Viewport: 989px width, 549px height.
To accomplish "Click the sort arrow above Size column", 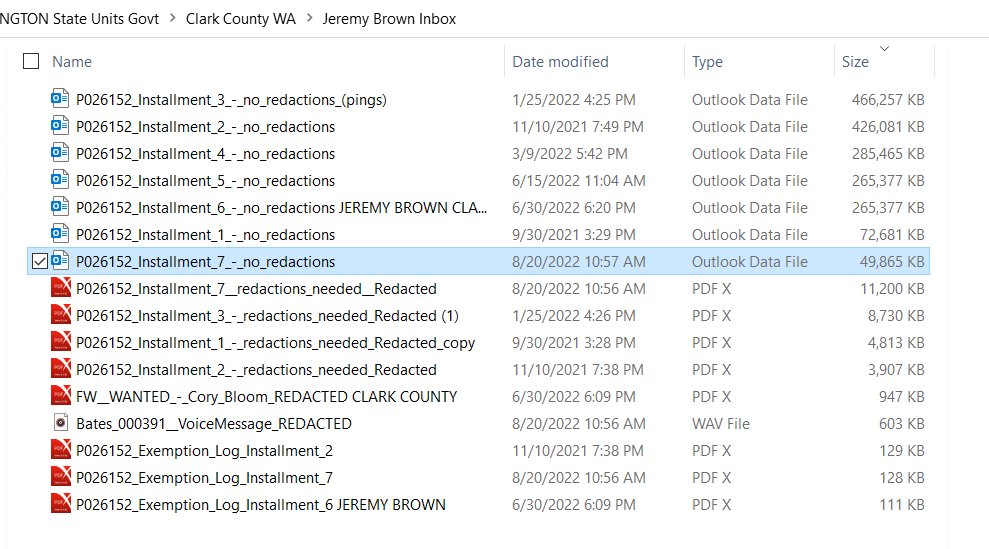I will click(x=884, y=48).
